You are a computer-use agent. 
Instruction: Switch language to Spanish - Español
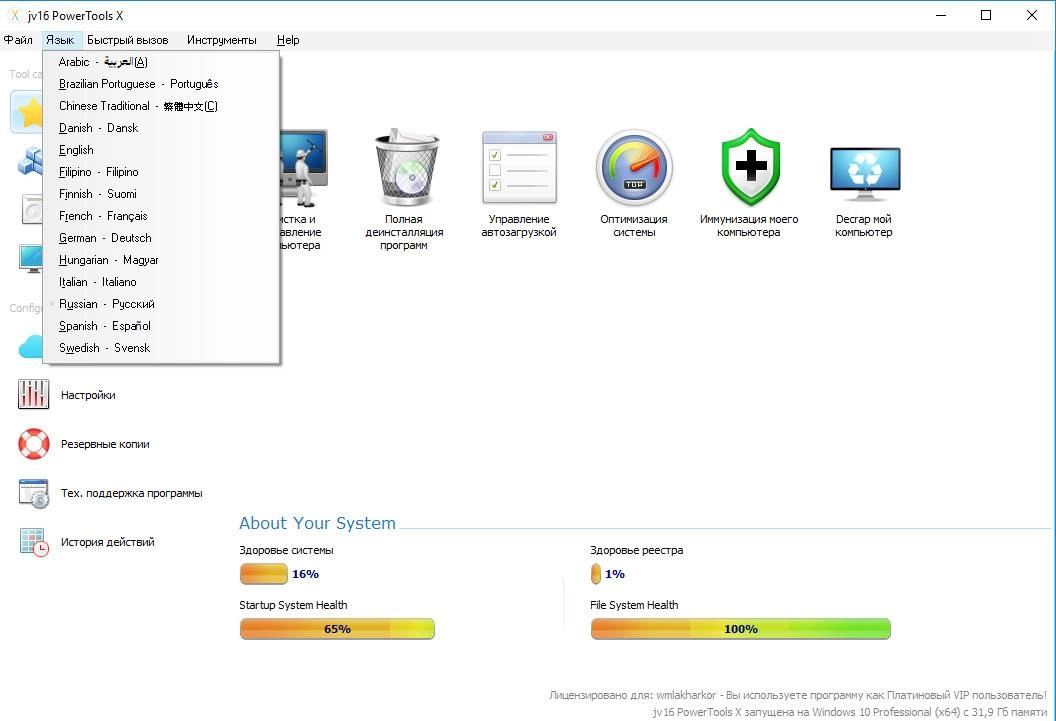pyautogui.click(x=161, y=326)
